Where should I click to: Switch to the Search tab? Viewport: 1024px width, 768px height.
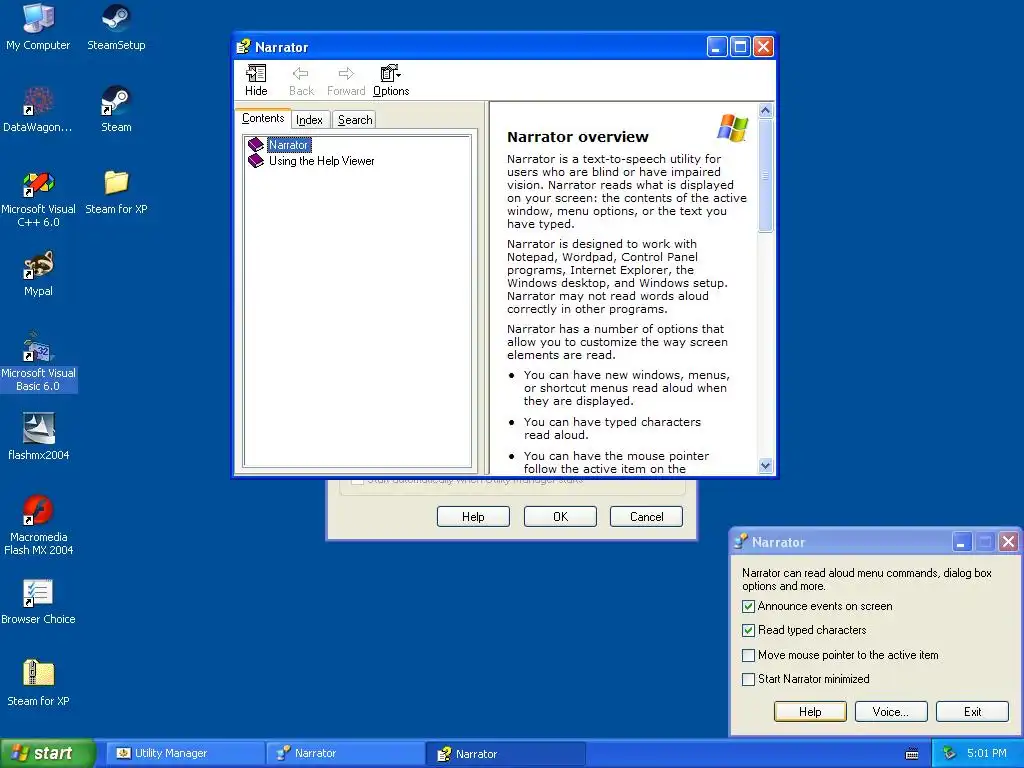click(x=355, y=120)
